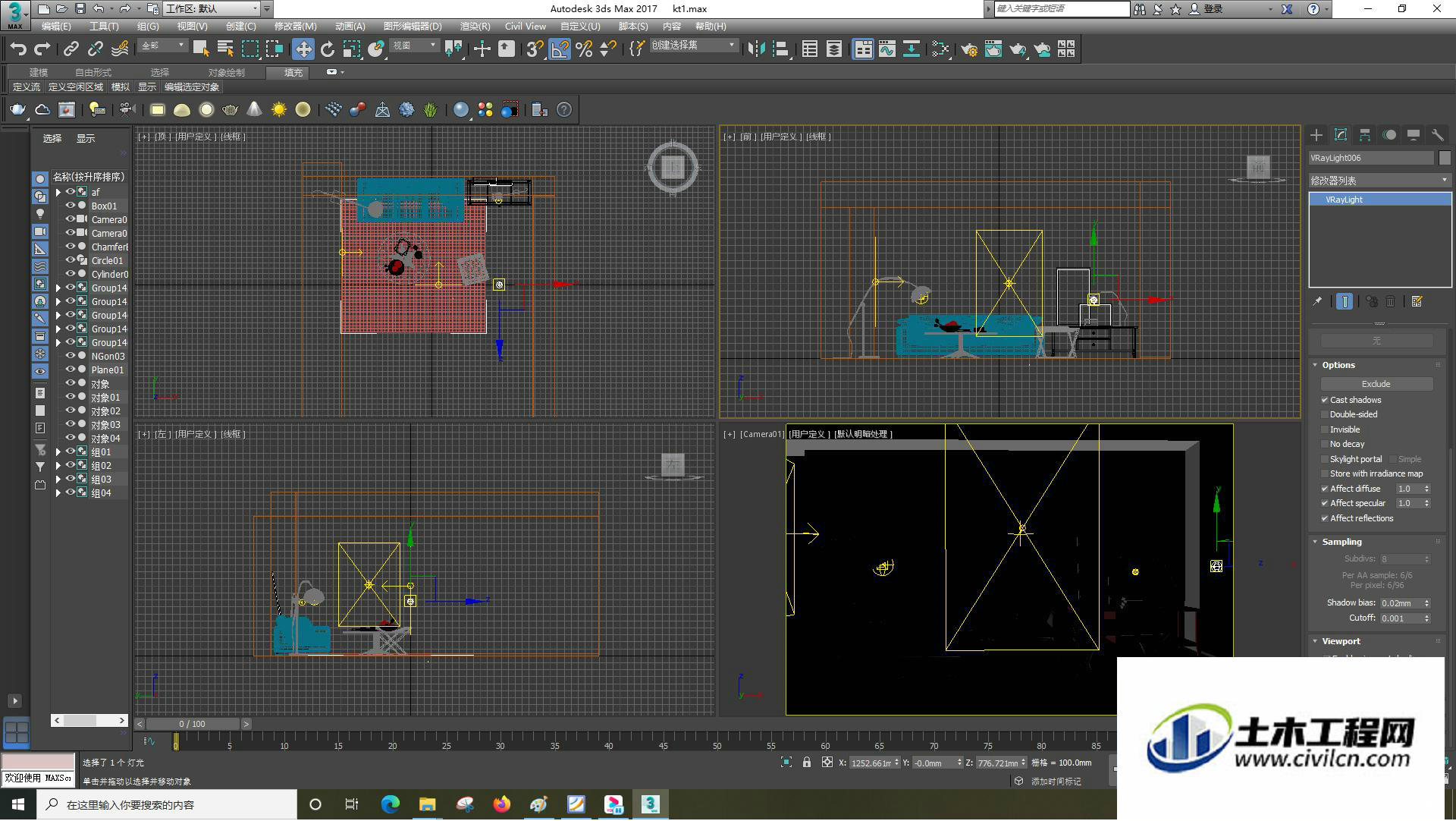The image size is (1456, 821).
Task: Open the 编辑(E) menu
Action: click(55, 27)
